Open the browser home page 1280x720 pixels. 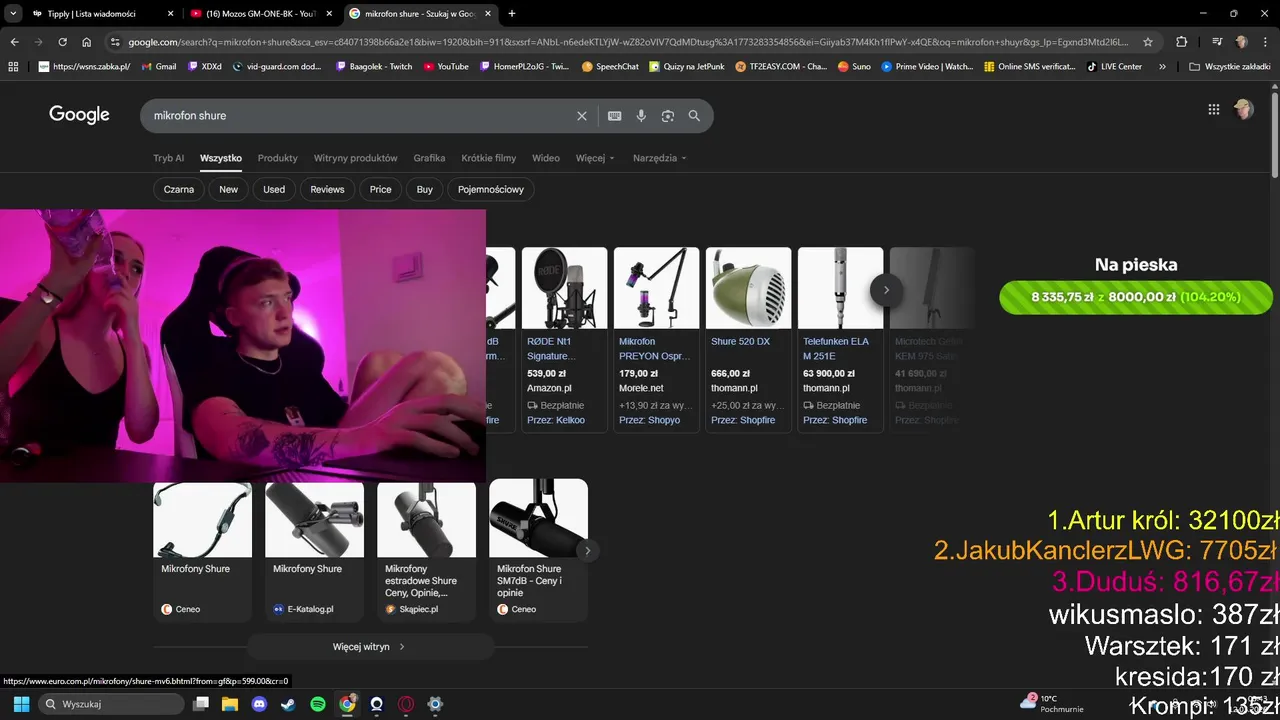pyautogui.click(x=87, y=42)
